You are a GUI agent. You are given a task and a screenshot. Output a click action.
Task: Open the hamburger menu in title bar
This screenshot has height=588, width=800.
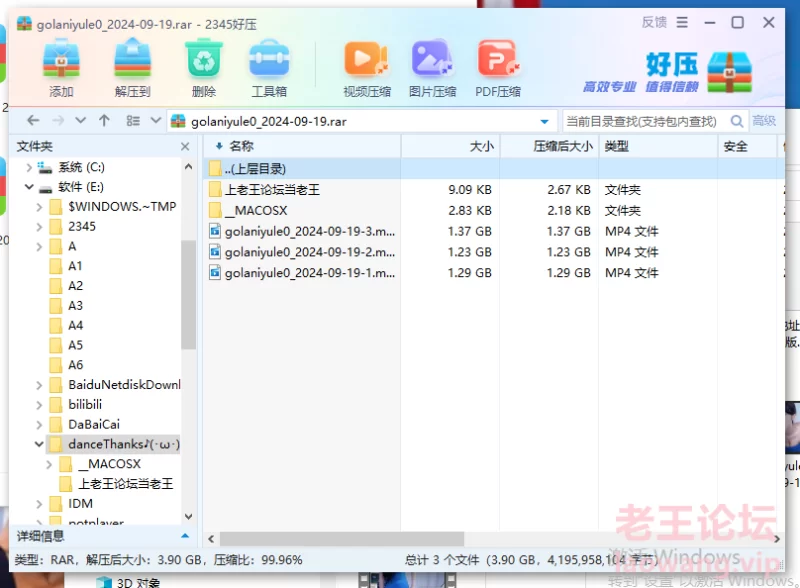[682, 22]
